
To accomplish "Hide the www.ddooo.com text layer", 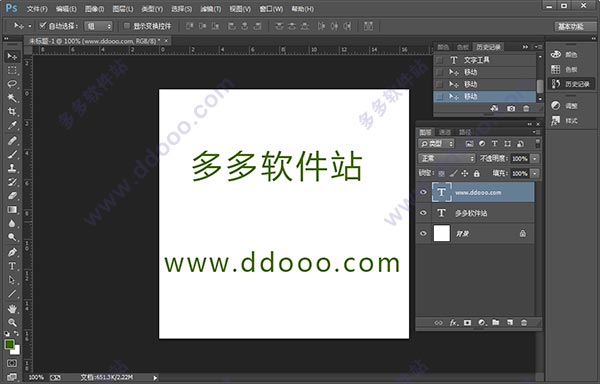I will 423,192.
